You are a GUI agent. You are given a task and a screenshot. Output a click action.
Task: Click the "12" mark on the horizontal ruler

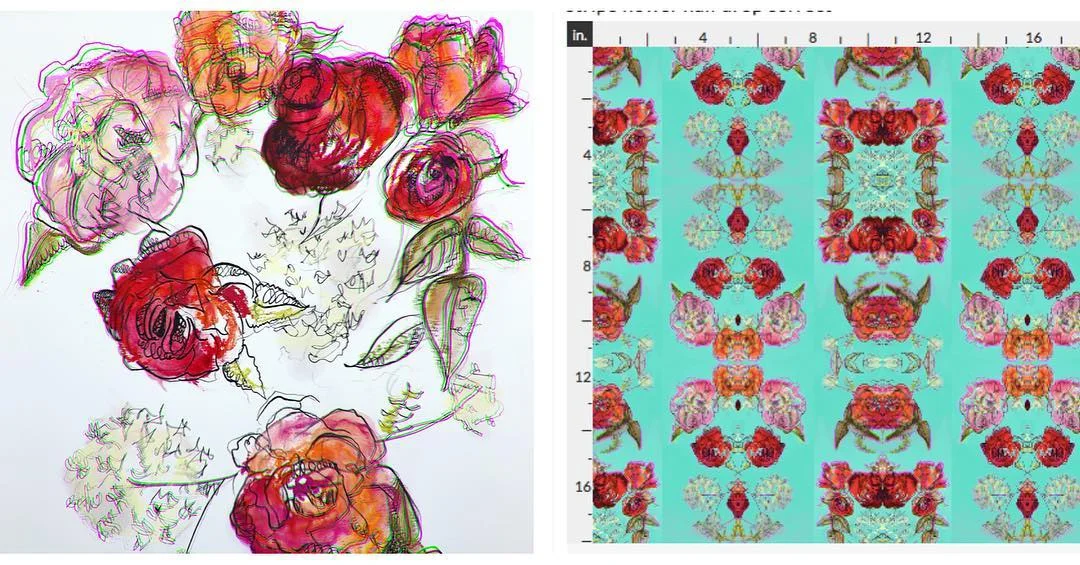923,38
